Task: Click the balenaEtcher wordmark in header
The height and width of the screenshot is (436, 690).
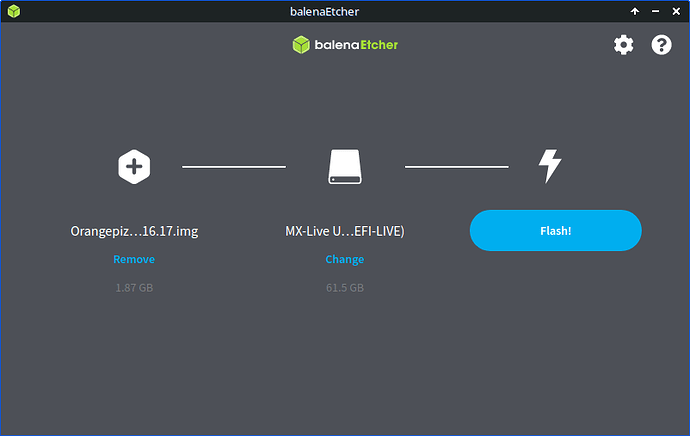Action: (x=357, y=45)
